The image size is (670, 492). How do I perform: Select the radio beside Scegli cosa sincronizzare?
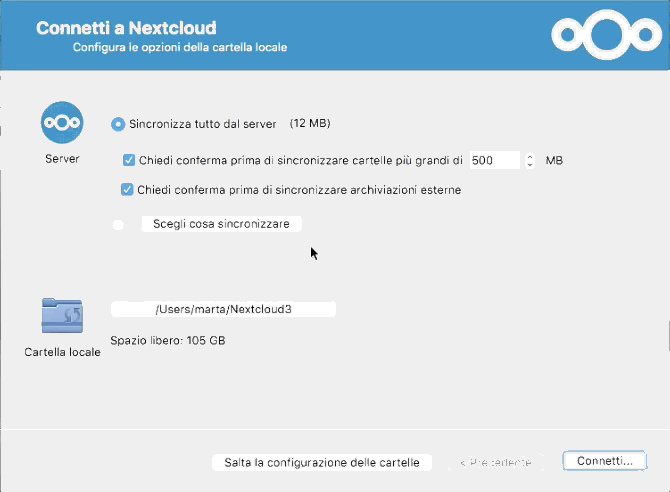(x=118, y=224)
